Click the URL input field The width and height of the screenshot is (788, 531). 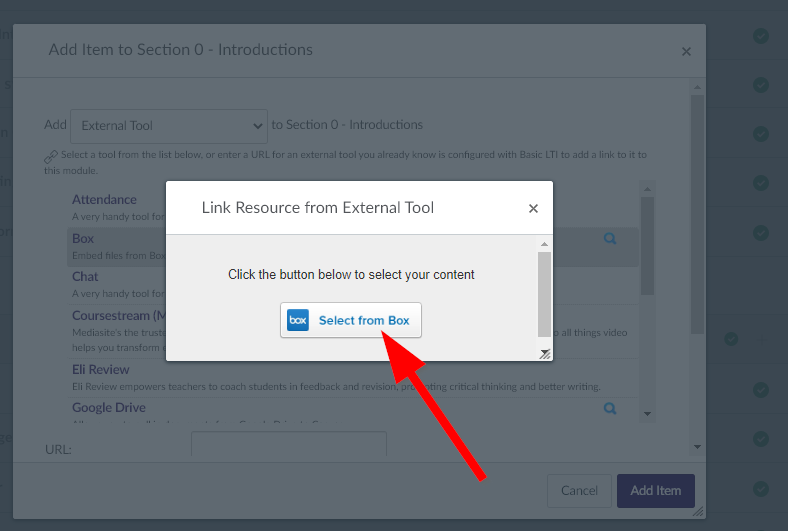coord(289,444)
